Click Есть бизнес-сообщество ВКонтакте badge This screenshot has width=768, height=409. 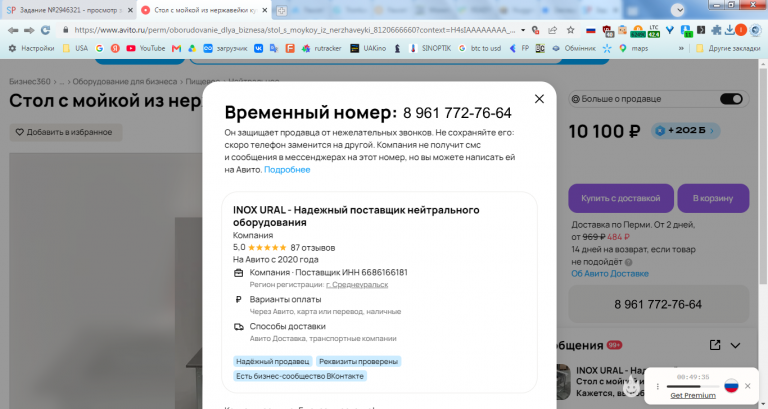(300, 376)
